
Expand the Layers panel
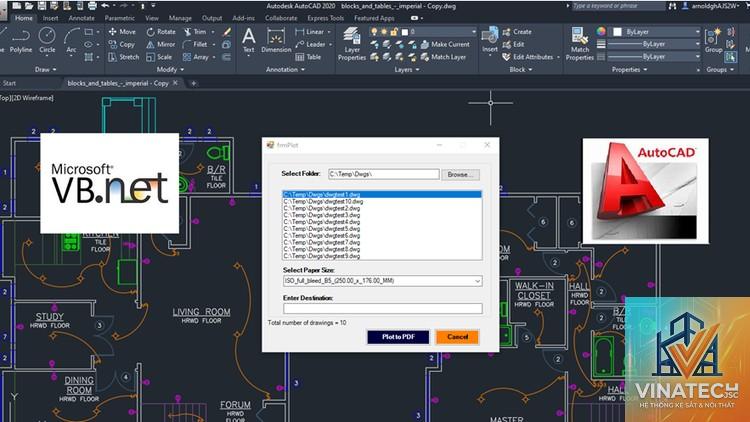407,69
